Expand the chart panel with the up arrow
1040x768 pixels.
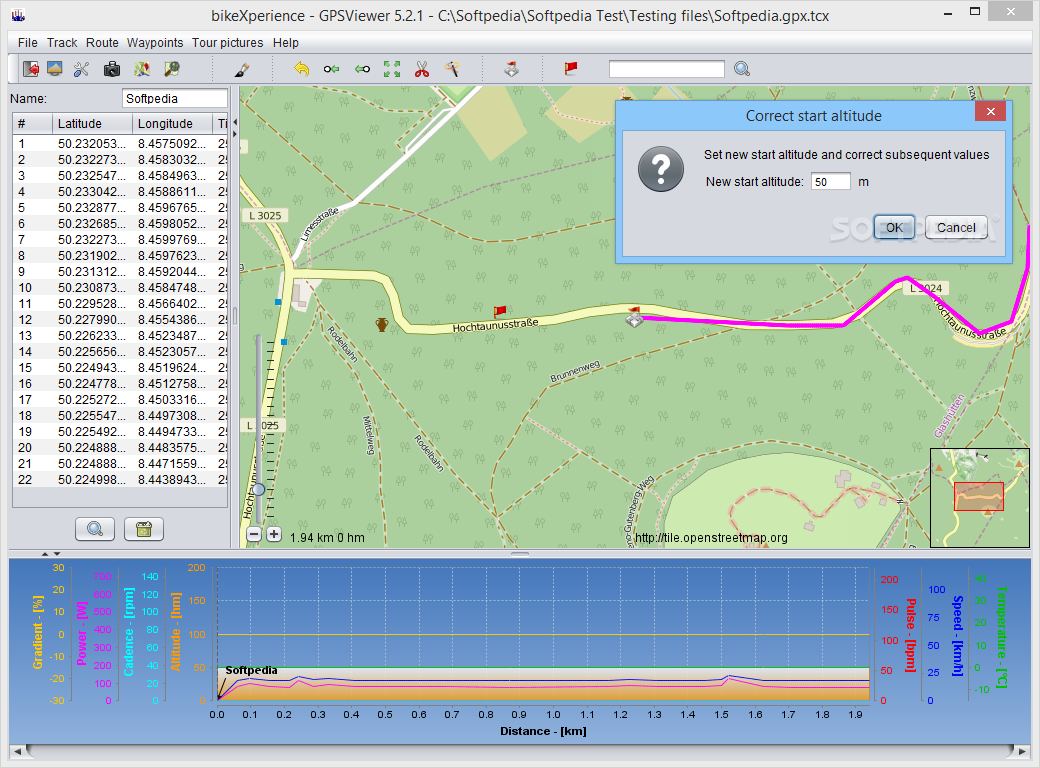point(45,553)
